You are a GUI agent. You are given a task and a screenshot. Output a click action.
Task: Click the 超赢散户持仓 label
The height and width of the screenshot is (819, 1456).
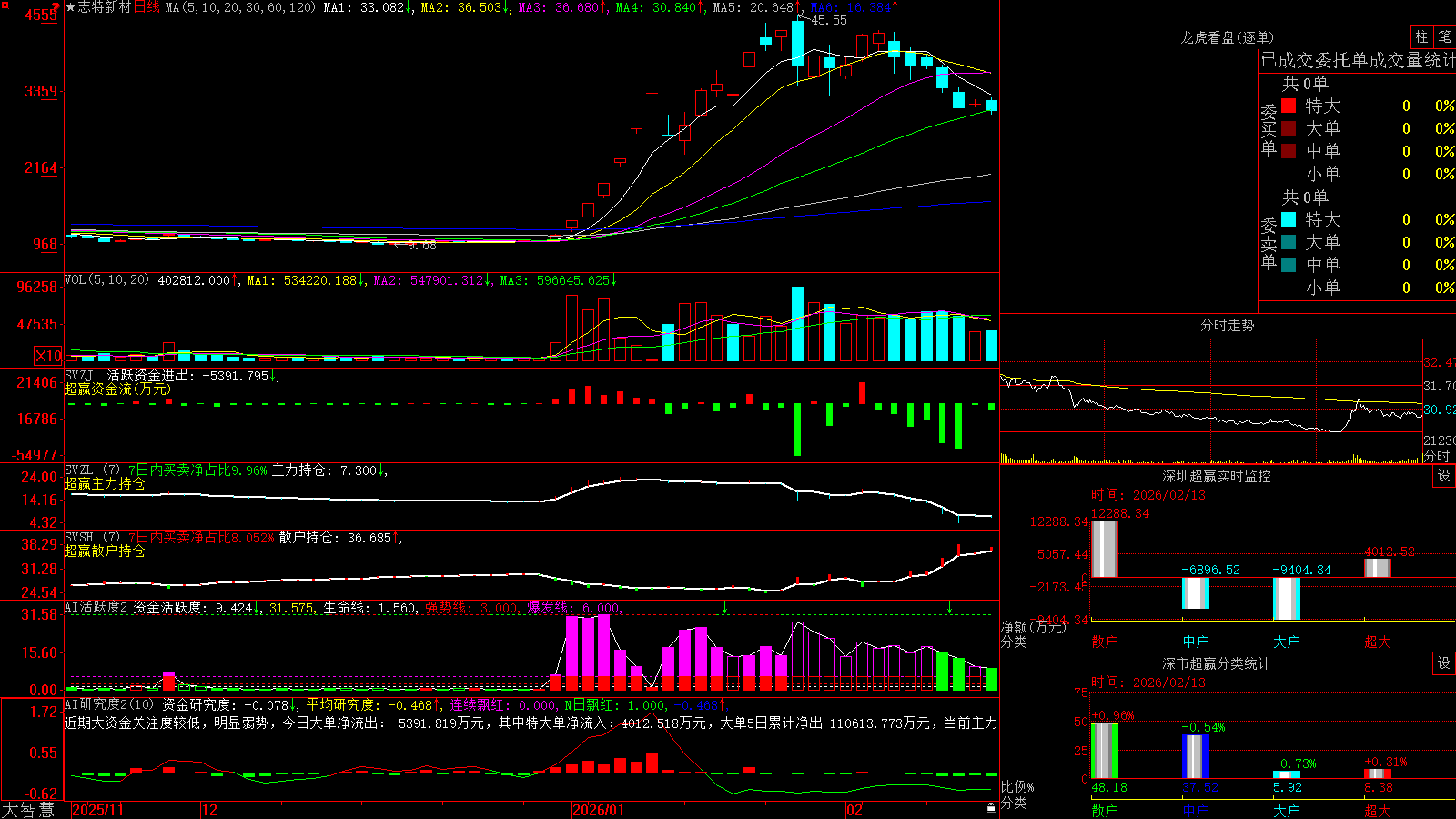point(105,551)
